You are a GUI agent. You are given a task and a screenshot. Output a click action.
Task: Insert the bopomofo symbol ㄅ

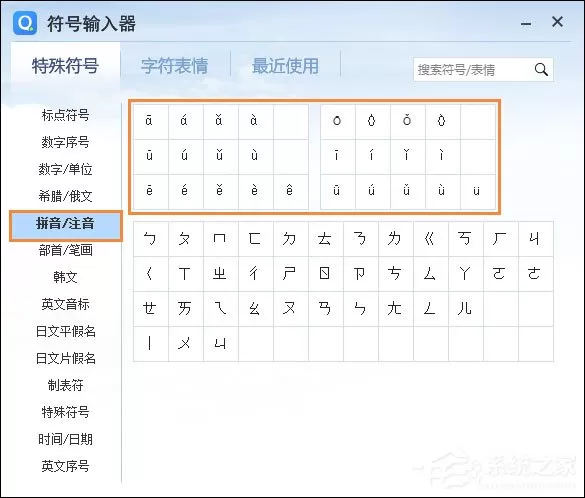(150, 238)
